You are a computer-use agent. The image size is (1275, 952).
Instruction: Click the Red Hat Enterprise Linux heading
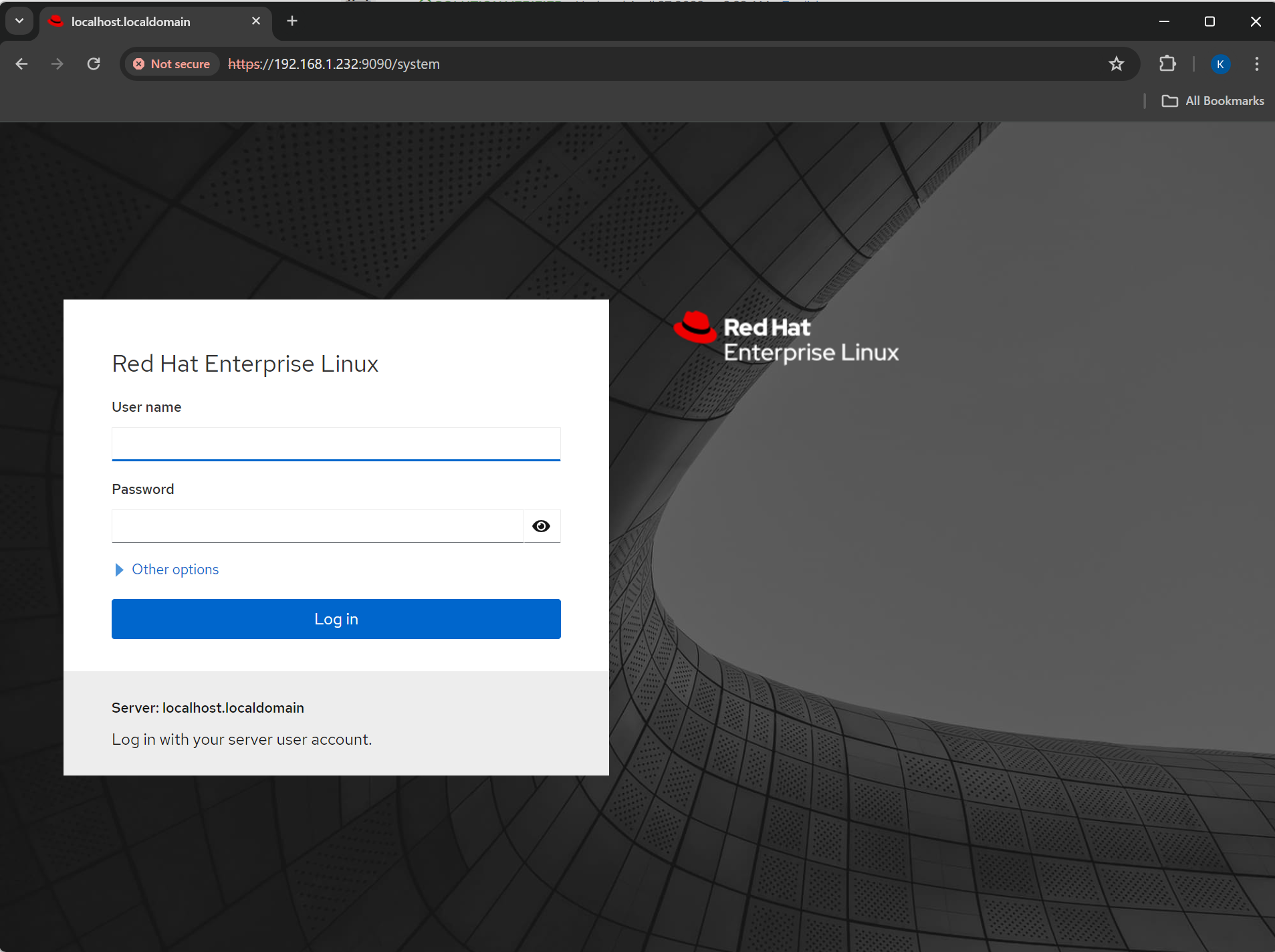[x=245, y=364]
